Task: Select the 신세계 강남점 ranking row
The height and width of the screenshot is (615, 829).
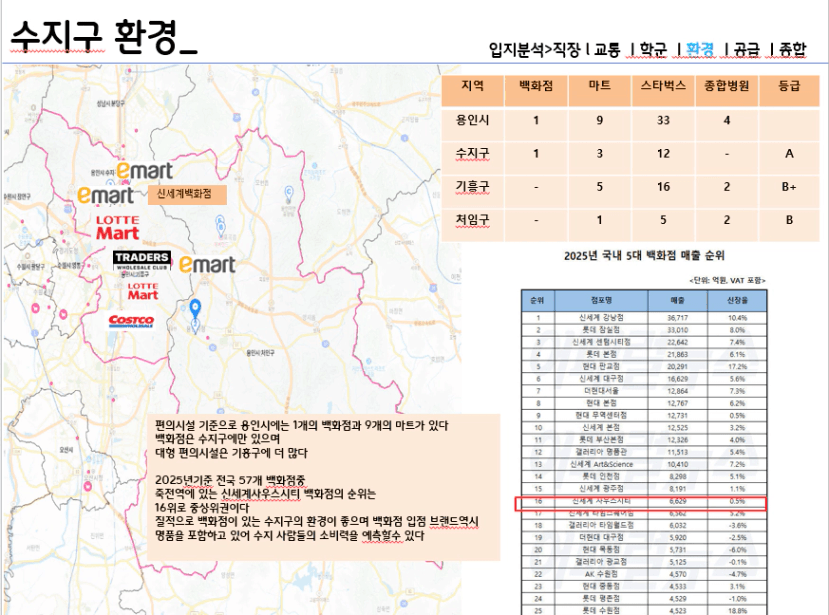Action: [x=644, y=318]
